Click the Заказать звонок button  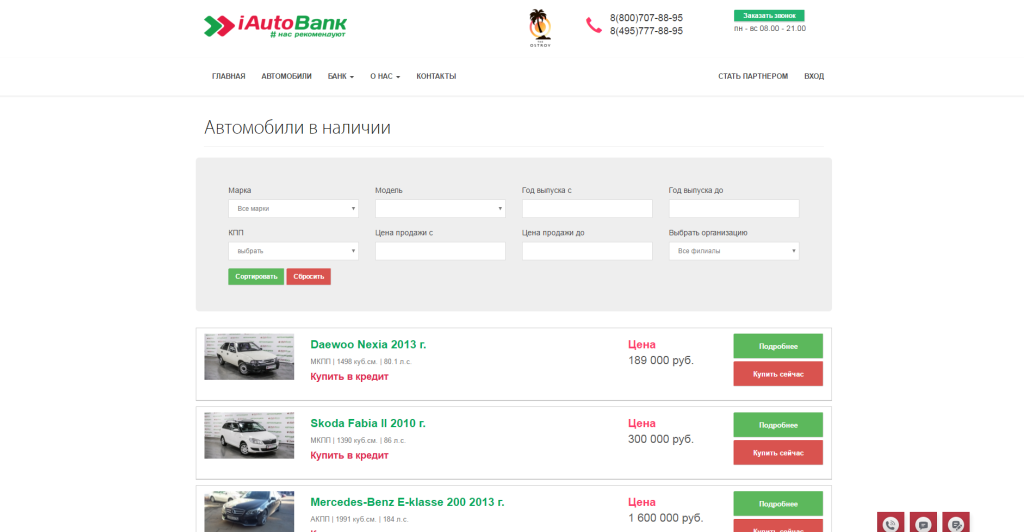point(769,16)
